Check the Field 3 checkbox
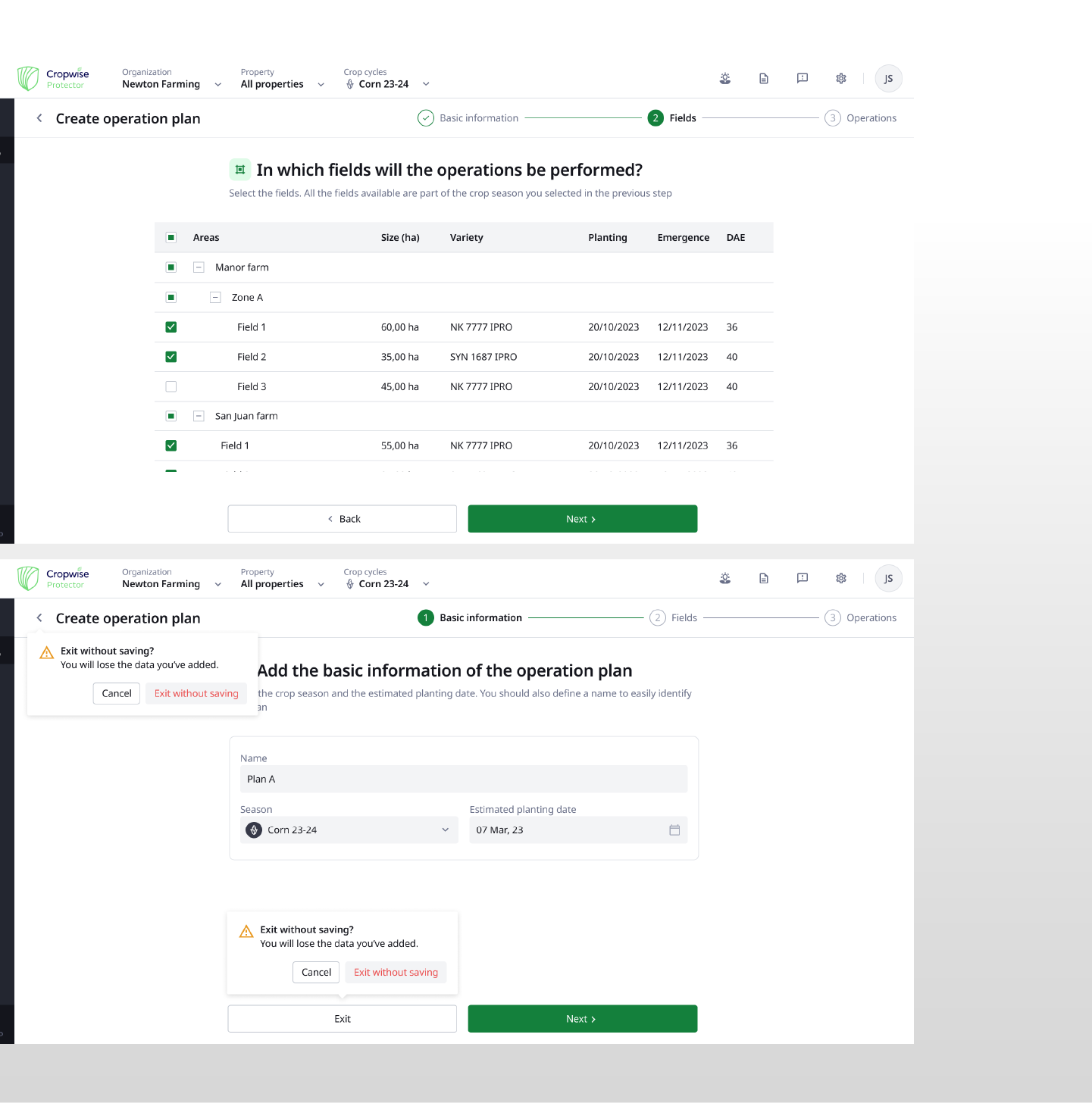The height and width of the screenshot is (1103, 1092). (171, 387)
